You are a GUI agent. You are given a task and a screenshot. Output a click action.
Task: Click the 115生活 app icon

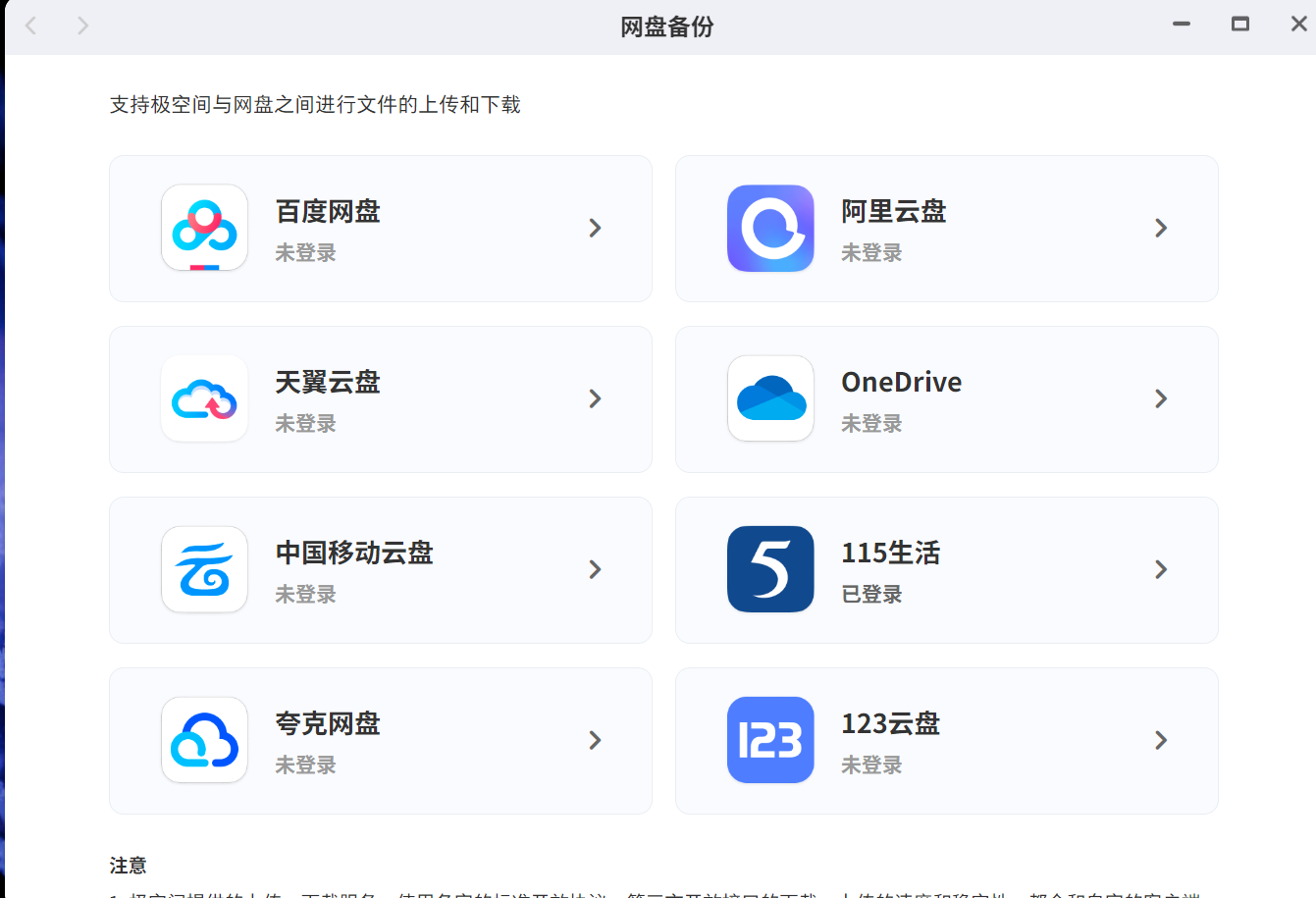[770, 569]
